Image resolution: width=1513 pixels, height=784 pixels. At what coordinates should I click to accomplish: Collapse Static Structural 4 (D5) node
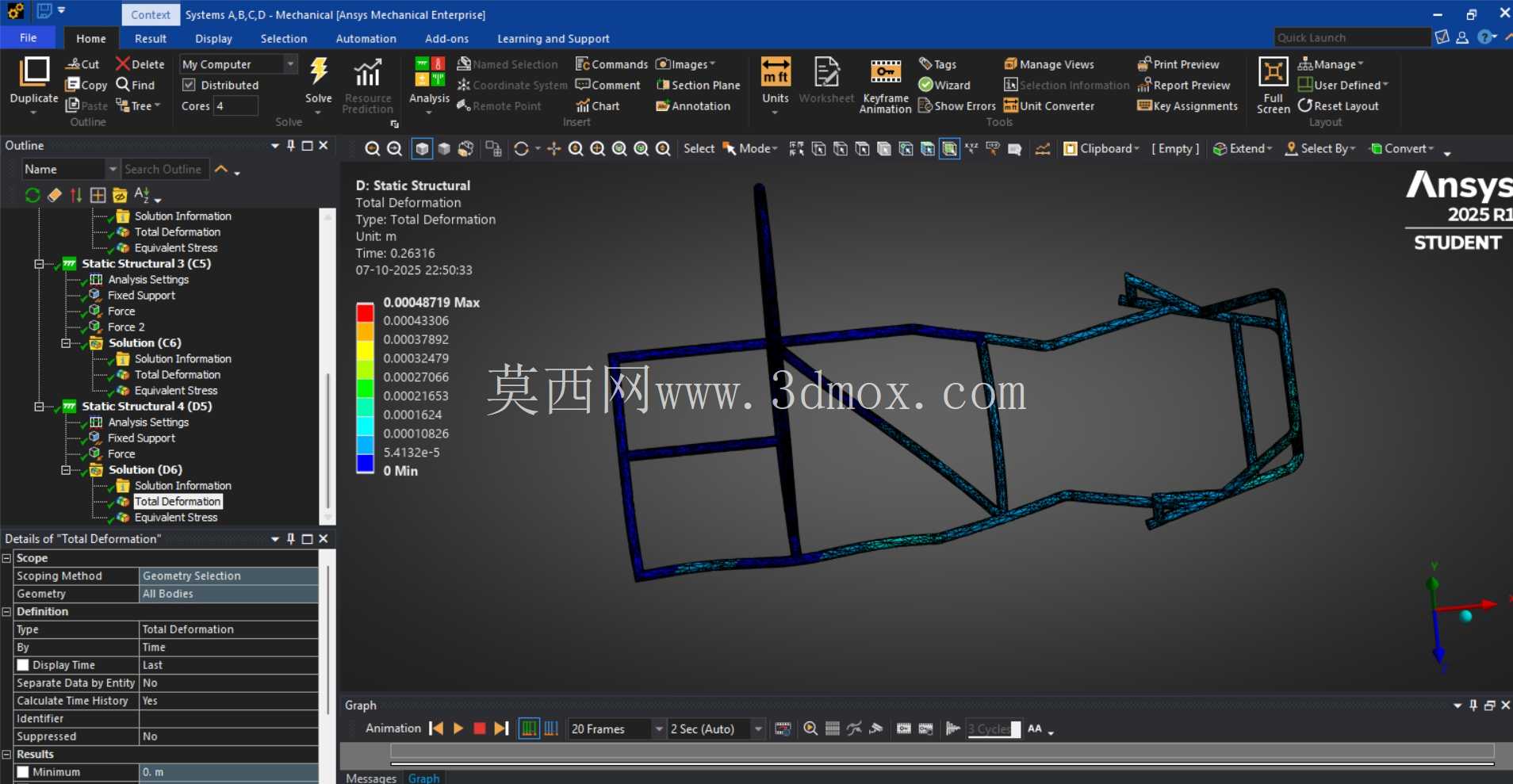pyautogui.click(x=39, y=407)
